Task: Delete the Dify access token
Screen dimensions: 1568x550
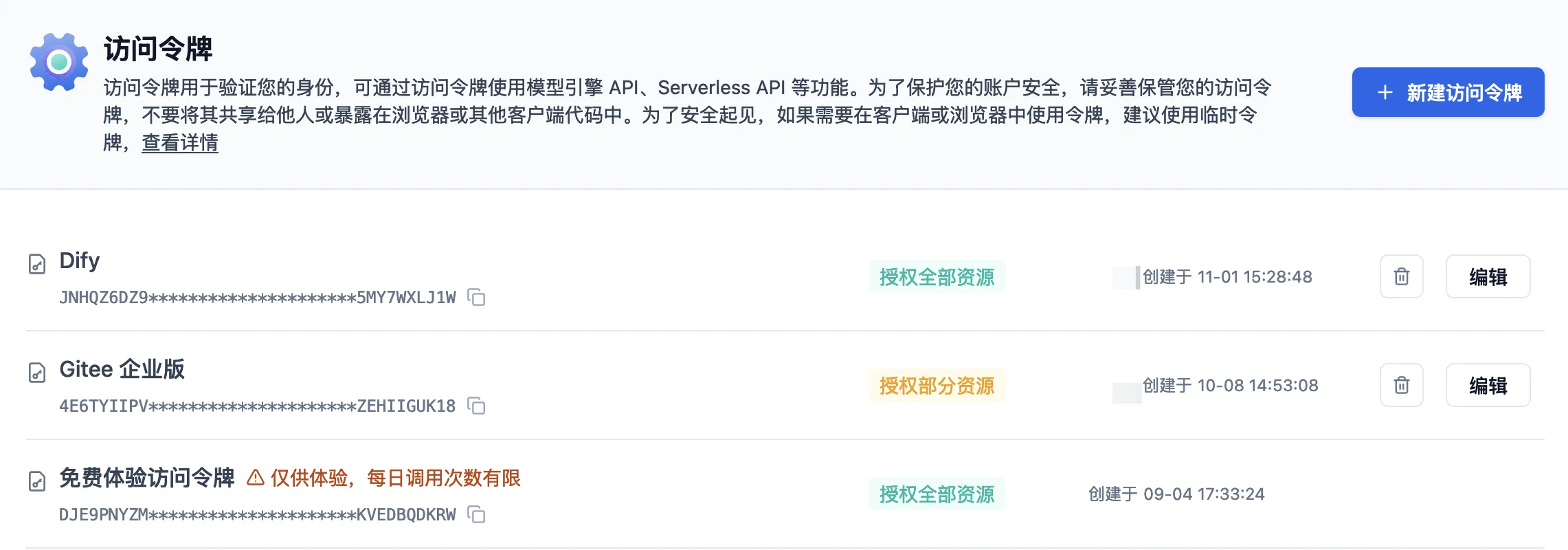Action: point(1401,276)
